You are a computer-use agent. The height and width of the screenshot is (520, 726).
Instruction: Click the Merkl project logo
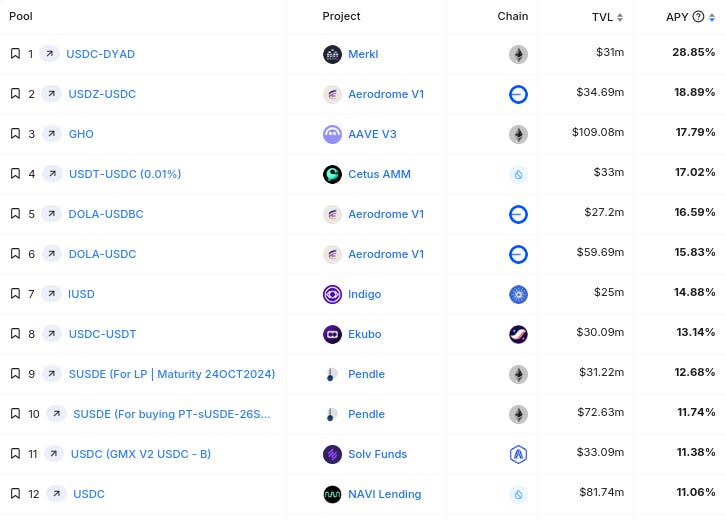[332, 54]
